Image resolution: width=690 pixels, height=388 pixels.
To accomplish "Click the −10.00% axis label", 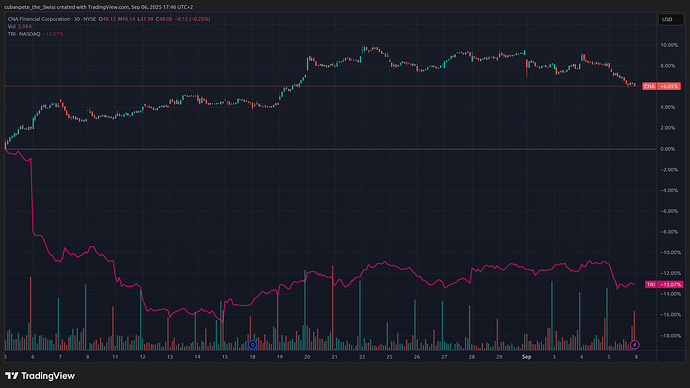I will pos(670,253).
